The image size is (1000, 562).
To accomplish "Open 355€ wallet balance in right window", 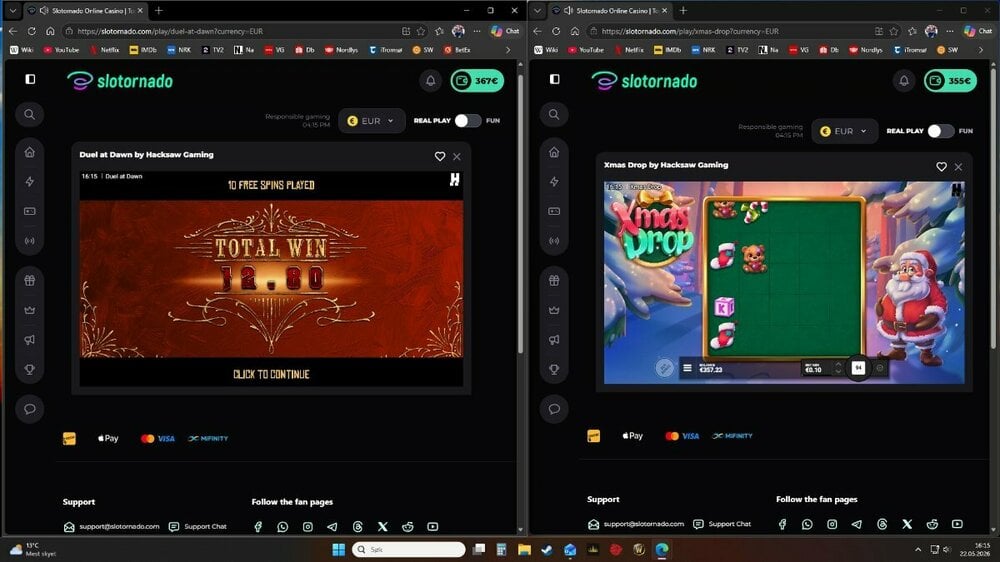I will click(x=950, y=81).
